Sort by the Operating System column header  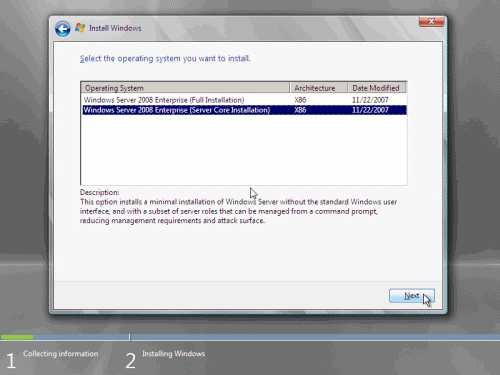pos(185,88)
